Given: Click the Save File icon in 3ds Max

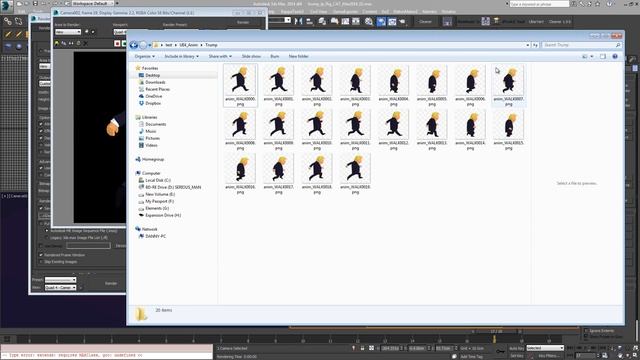Looking at the screenshot, I should click(x=35, y=3).
